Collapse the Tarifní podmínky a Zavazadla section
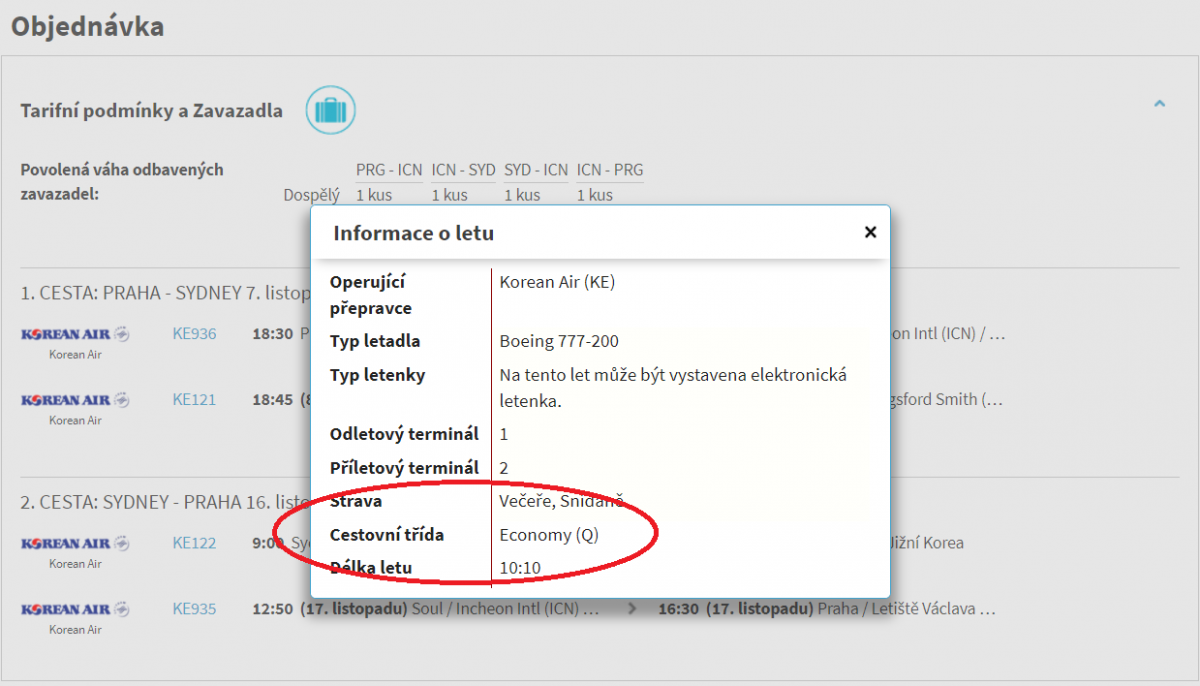Screen dimensions: 1200x686 coord(1159,104)
